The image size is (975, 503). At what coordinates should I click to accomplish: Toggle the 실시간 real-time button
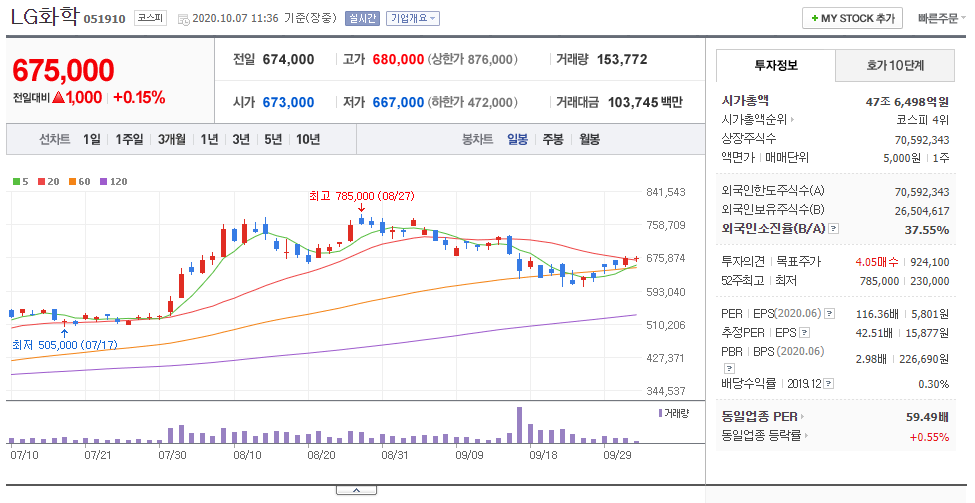[362, 19]
